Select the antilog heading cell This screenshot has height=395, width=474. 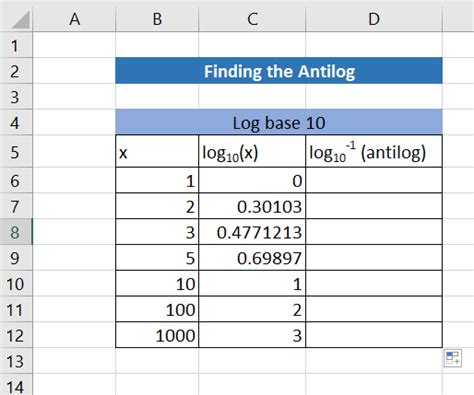(374, 151)
